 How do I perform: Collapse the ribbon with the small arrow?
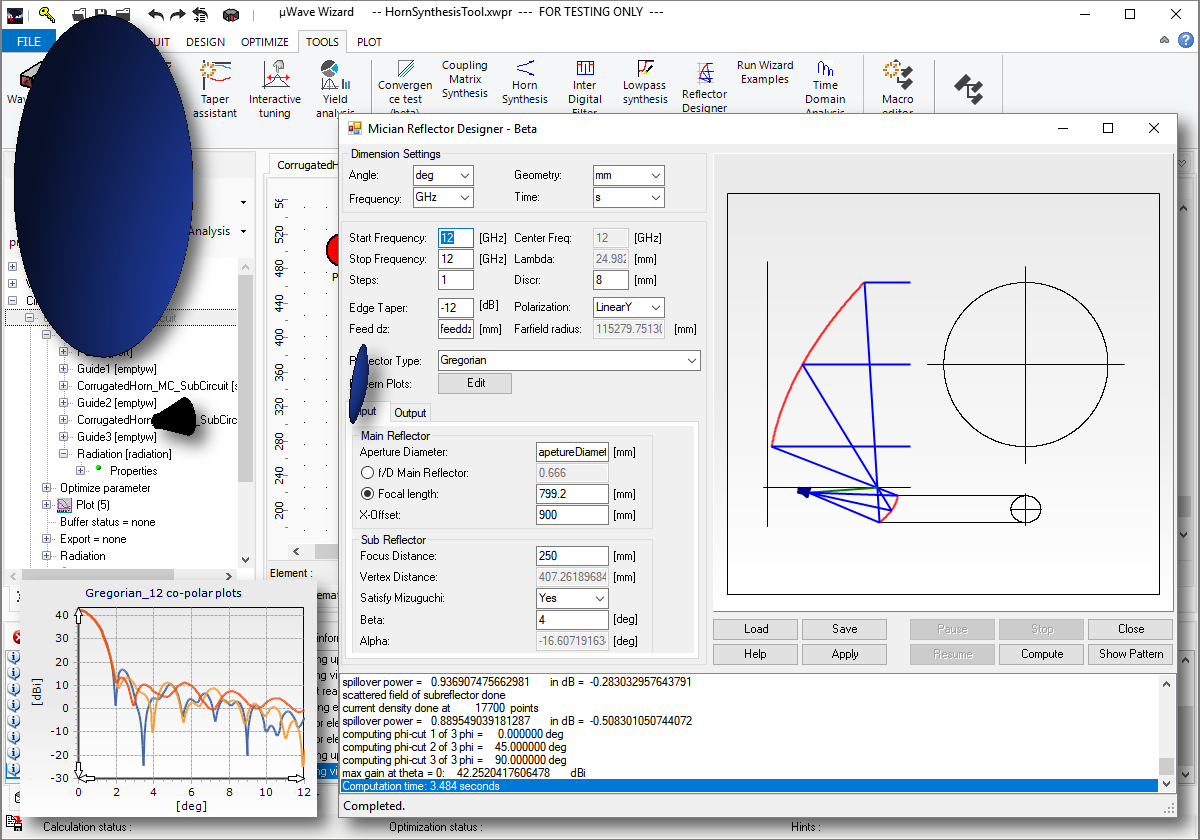[x=1164, y=41]
